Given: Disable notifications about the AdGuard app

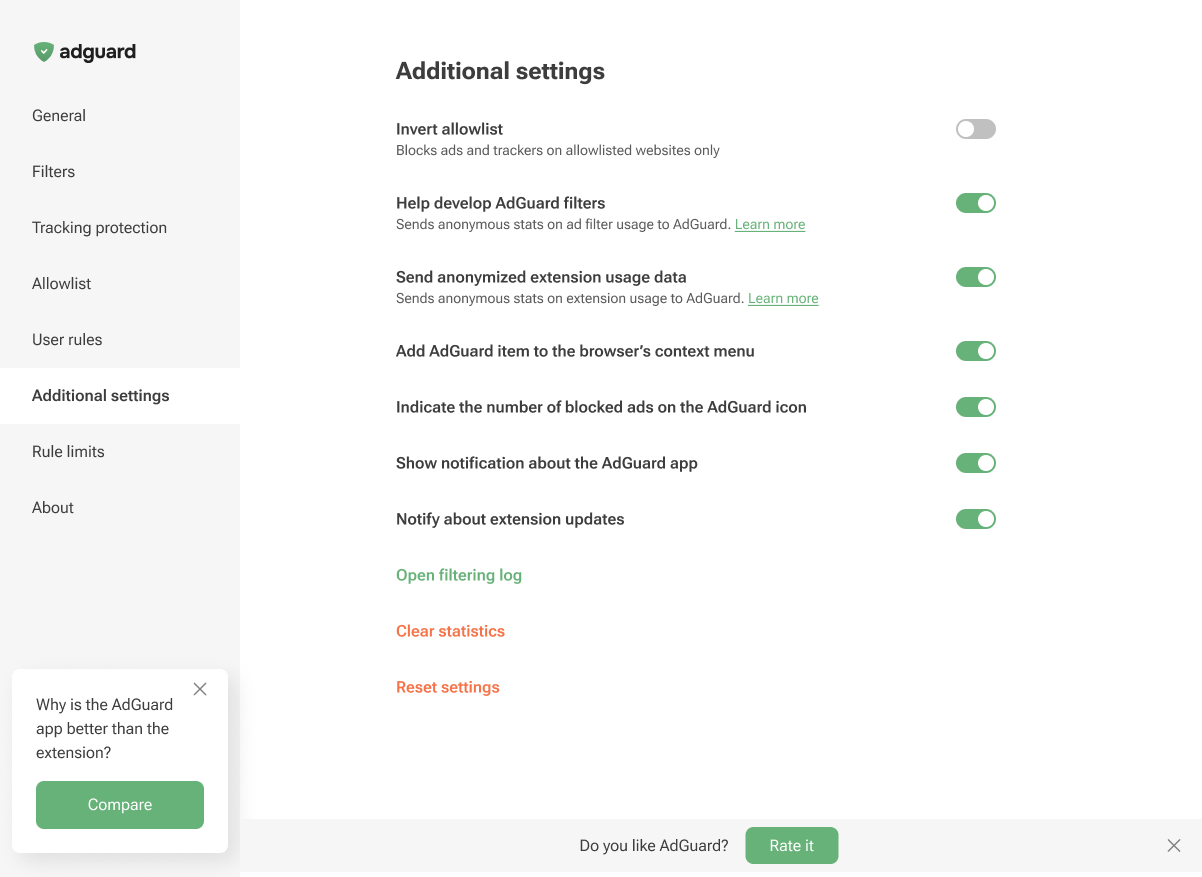Looking at the screenshot, I should (x=975, y=463).
